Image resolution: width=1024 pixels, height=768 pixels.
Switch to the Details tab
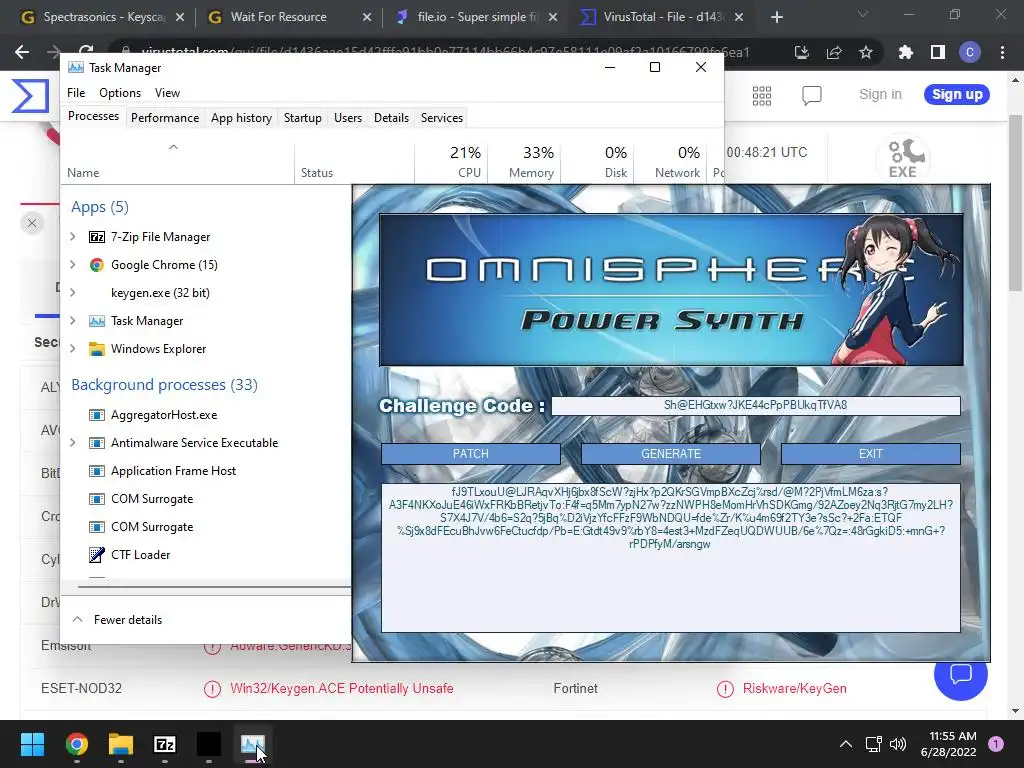pyautogui.click(x=391, y=118)
